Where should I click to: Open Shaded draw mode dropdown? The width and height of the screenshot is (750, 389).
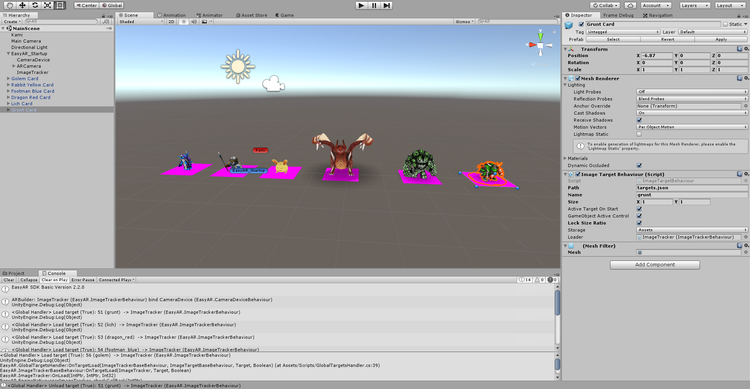click(141, 22)
